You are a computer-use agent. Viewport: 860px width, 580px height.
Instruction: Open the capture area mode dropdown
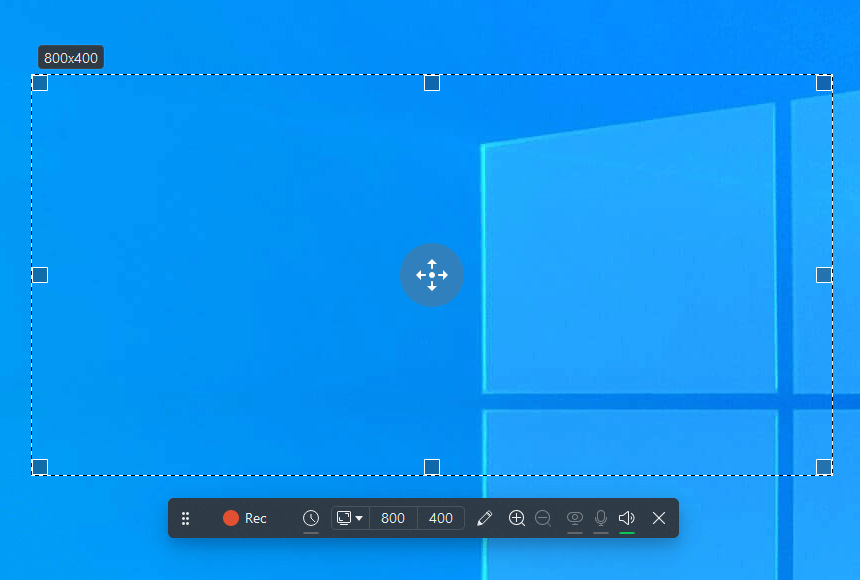[350, 518]
